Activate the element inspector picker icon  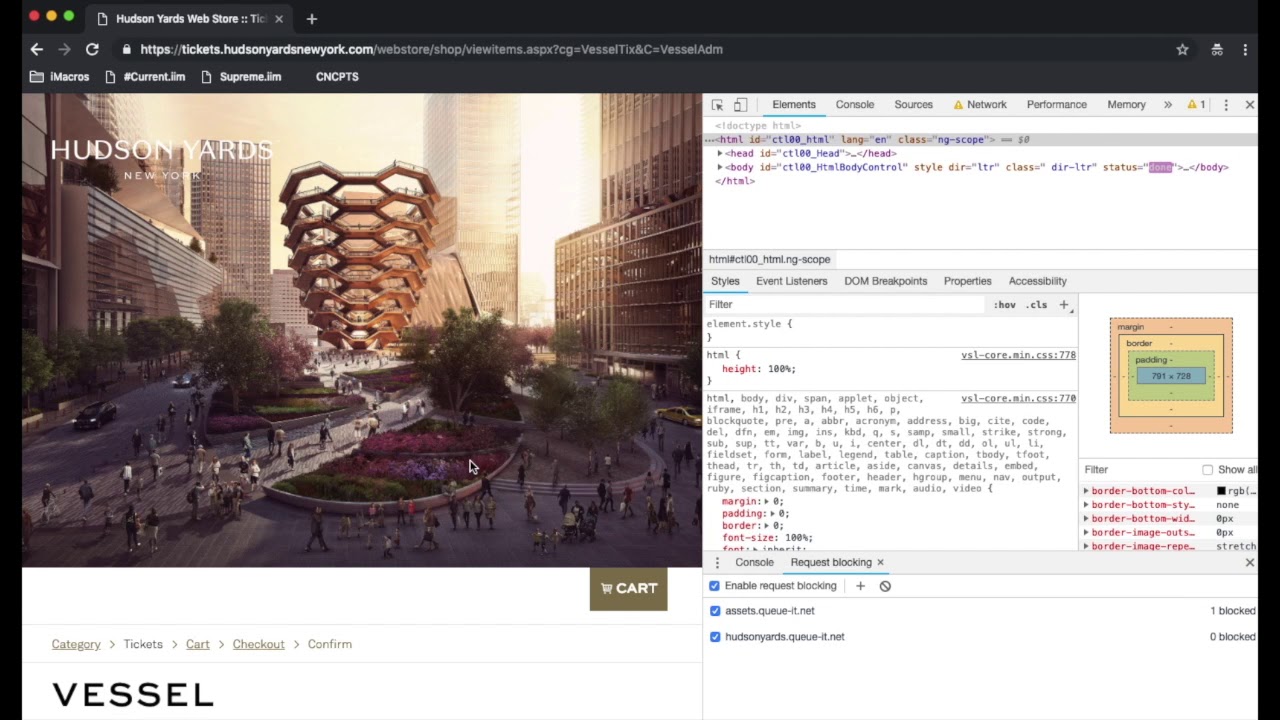tap(718, 105)
